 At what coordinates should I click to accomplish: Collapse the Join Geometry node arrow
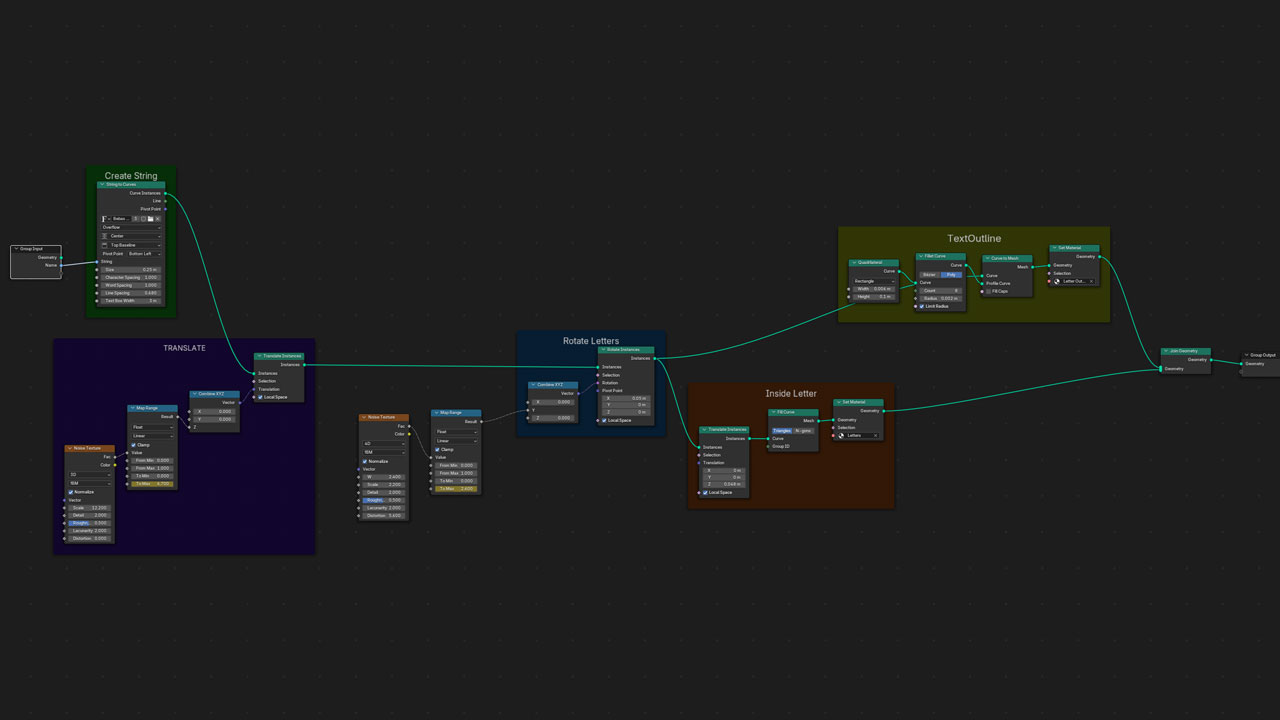coord(1166,351)
